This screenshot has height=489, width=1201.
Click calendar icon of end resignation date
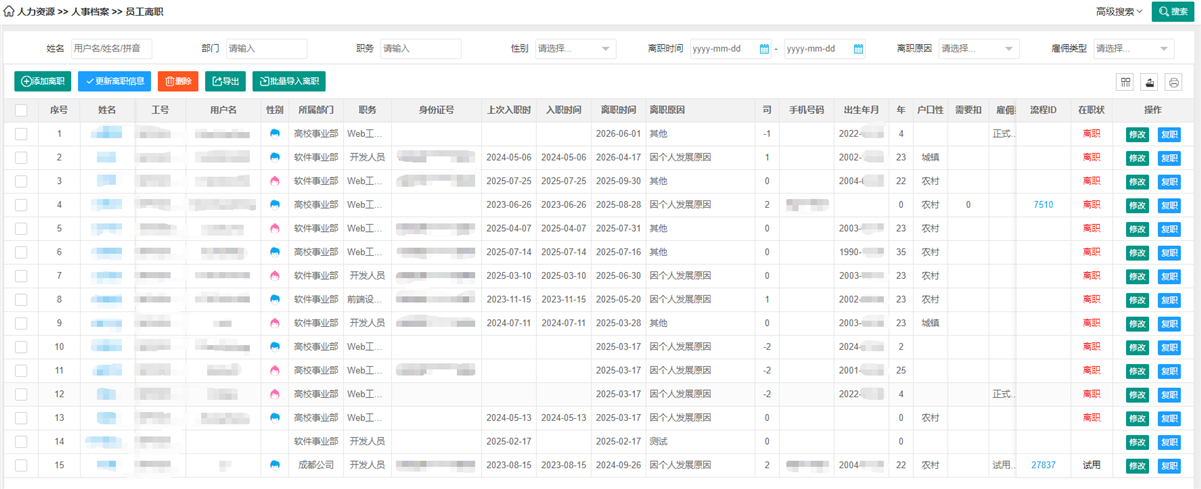(859, 48)
